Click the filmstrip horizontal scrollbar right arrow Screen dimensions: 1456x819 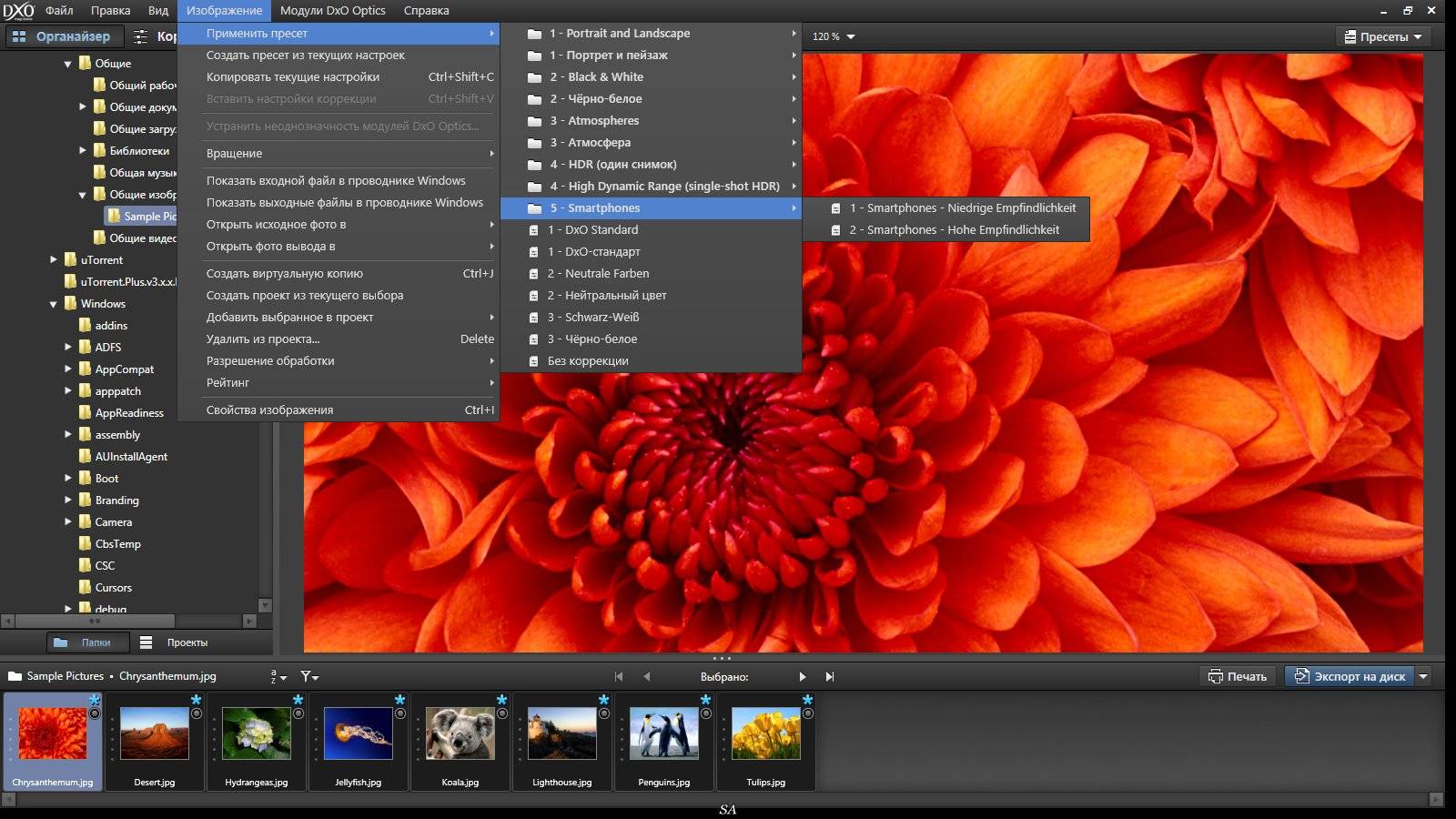(x=1436, y=800)
